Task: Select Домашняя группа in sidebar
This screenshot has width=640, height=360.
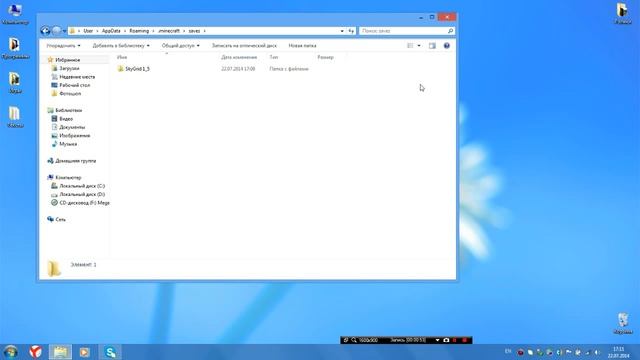Action: pos(76,161)
